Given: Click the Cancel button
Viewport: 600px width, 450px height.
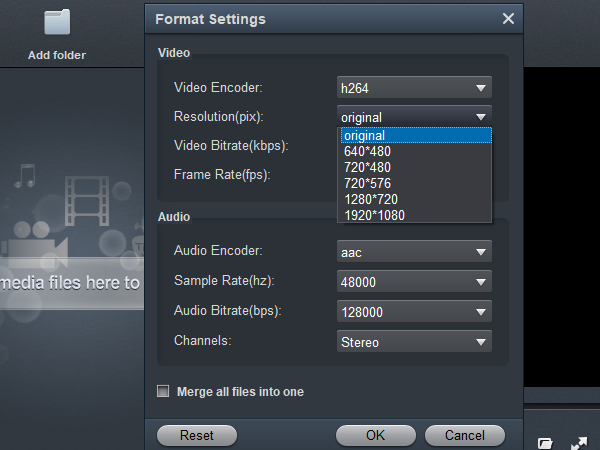Looking at the screenshot, I should [465, 435].
